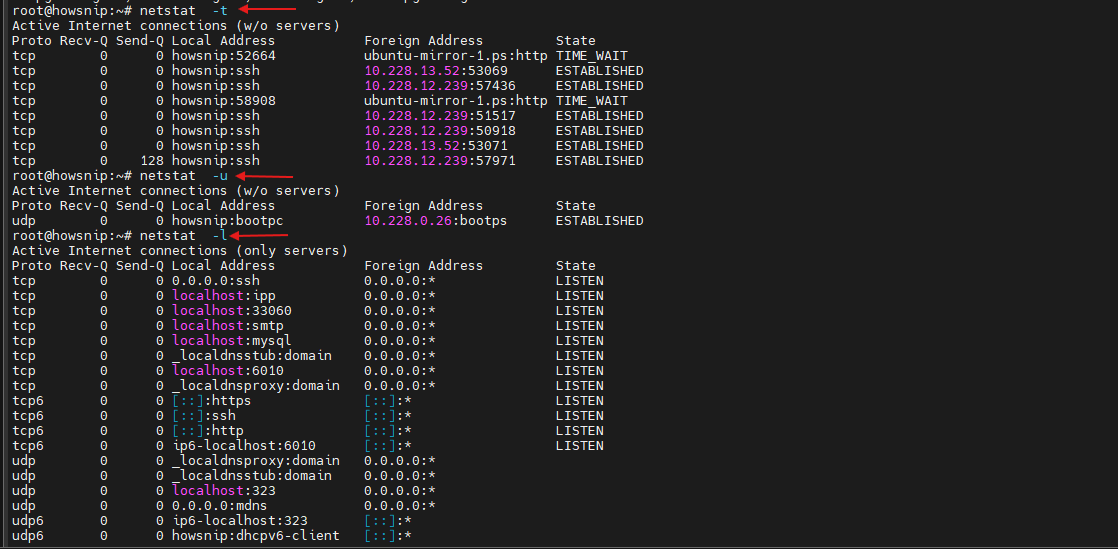This screenshot has height=549, width=1118.
Task: Click foreign address 10.228.12.239:51517
Action: pyautogui.click(x=440, y=116)
